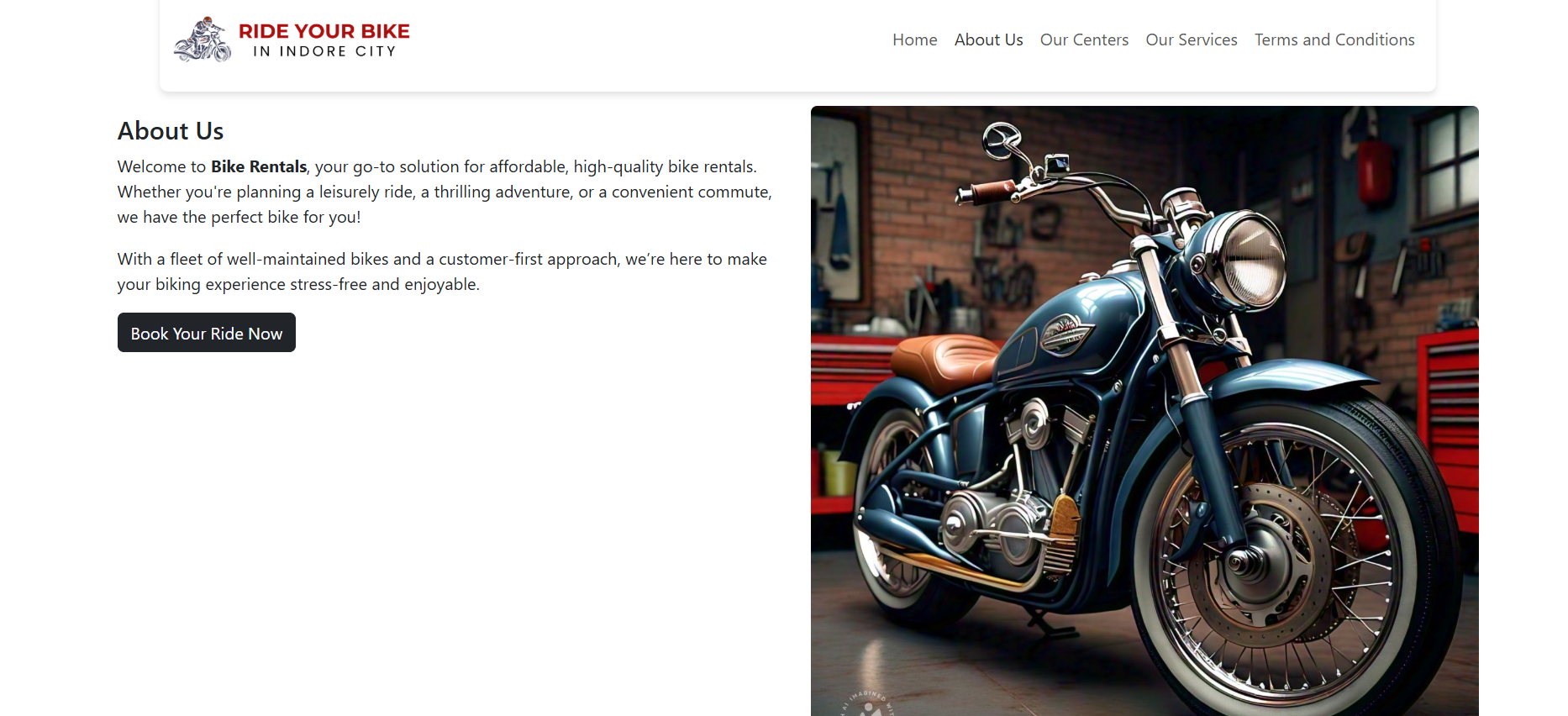1568x716 pixels.
Task: Click the motorcycle rider logo icon
Action: (x=203, y=39)
